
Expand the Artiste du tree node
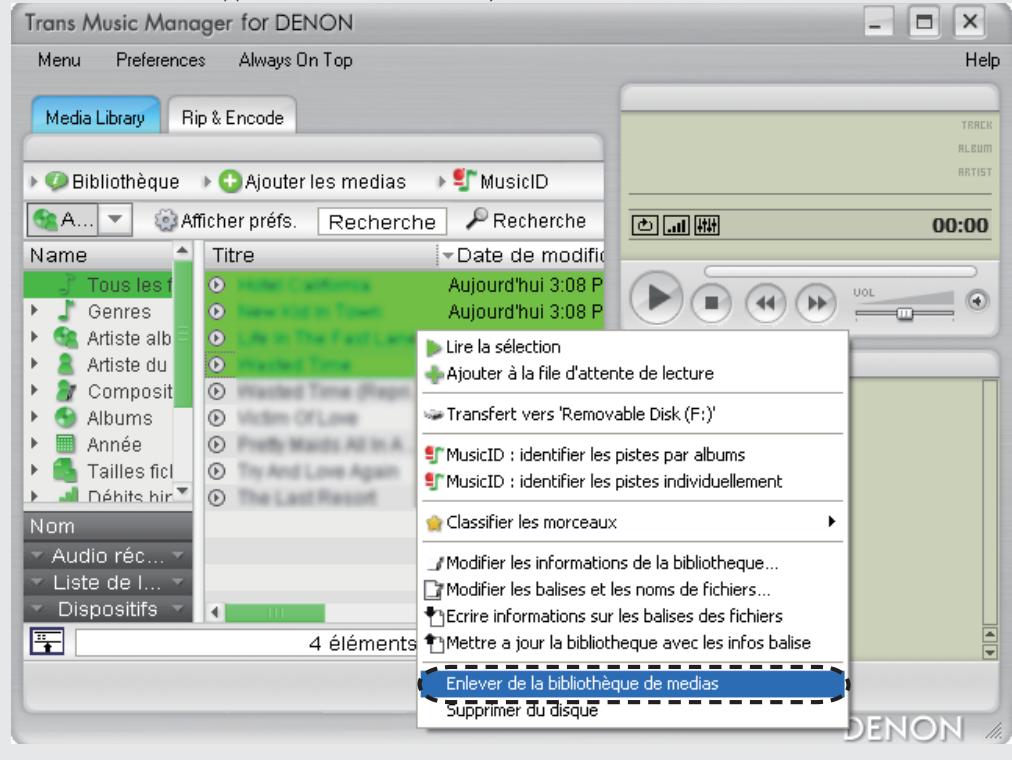point(34,364)
